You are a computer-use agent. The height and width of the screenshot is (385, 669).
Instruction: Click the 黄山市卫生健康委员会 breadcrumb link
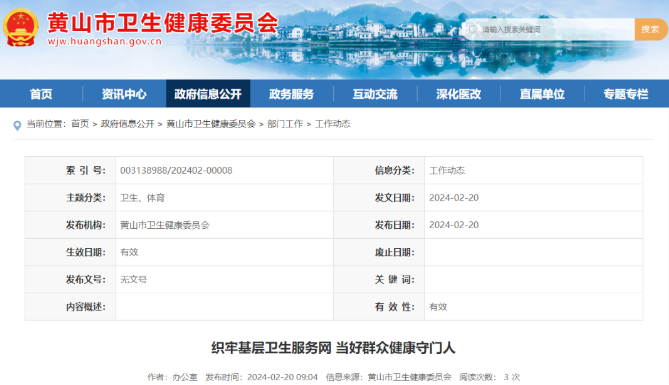(211, 124)
